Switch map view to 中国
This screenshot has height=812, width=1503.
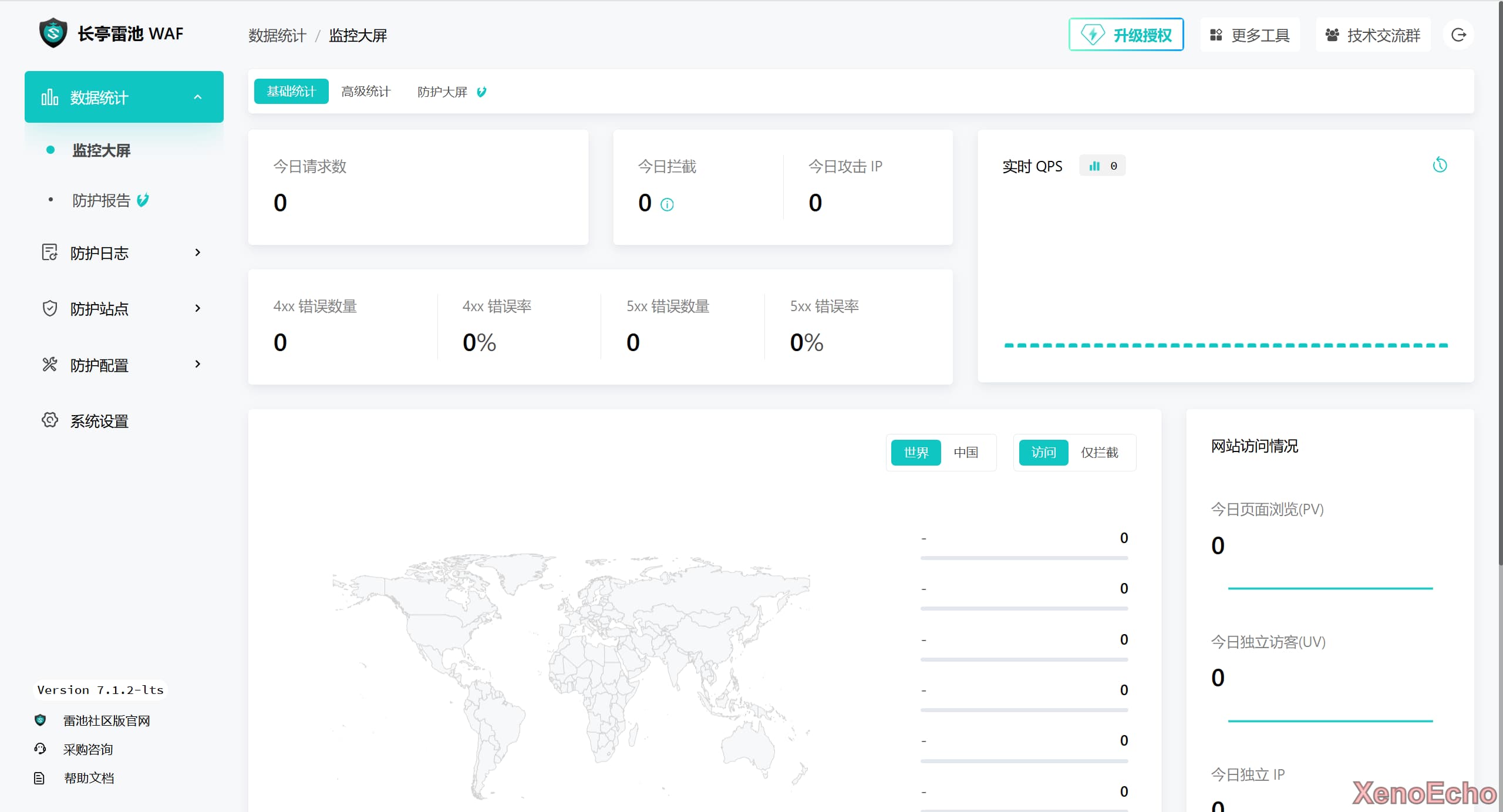966,452
